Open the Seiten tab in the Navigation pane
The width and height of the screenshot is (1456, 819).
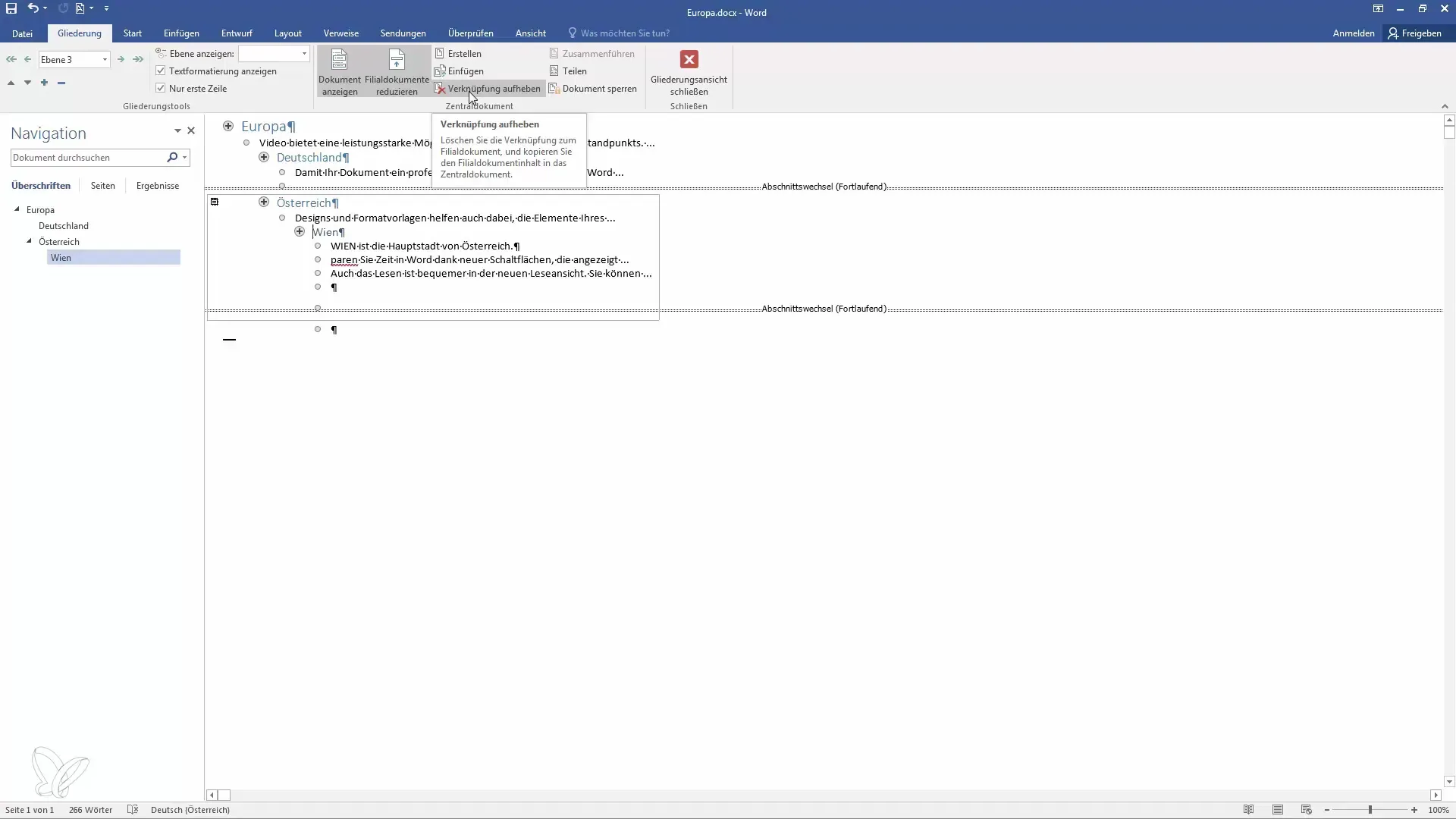(103, 186)
